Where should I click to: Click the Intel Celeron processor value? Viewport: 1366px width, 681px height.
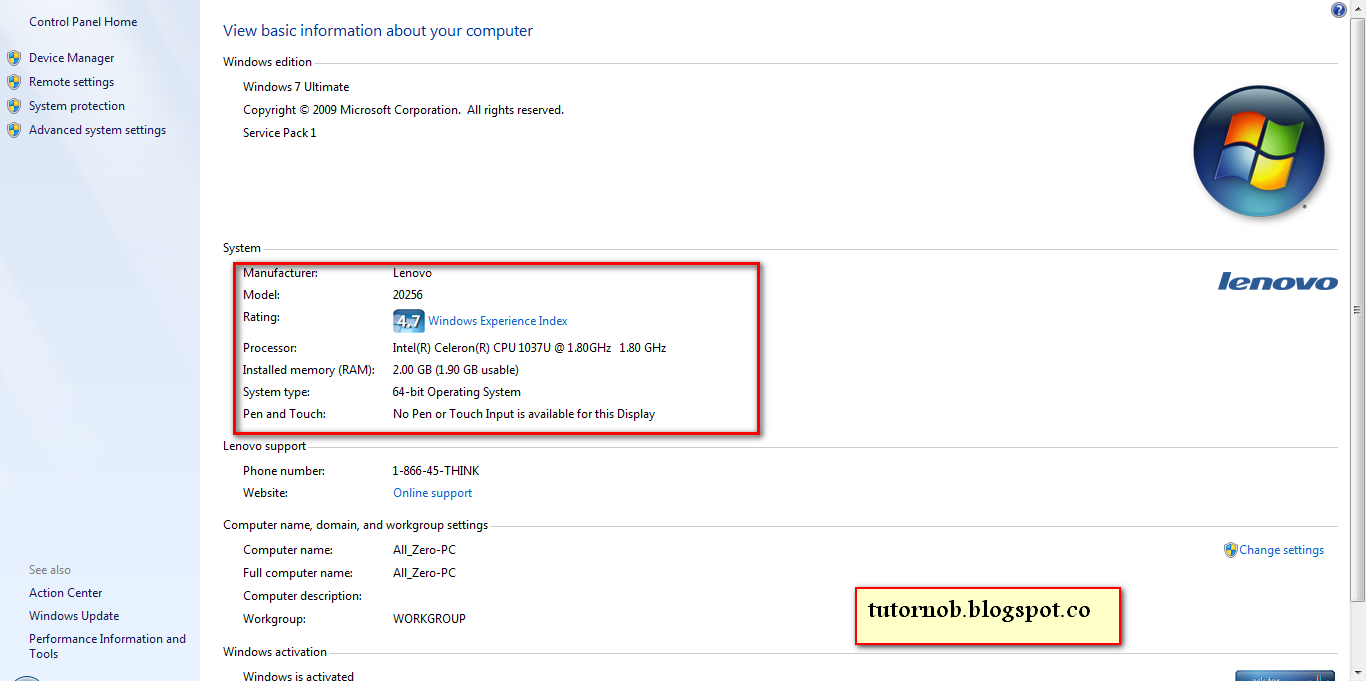(x=529, y=348)
